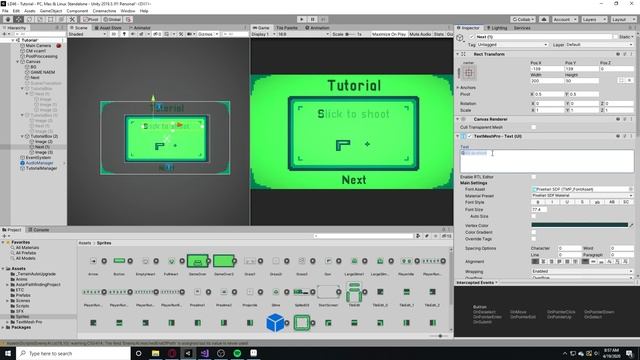Open the GameObject menu

coord(51,11)
